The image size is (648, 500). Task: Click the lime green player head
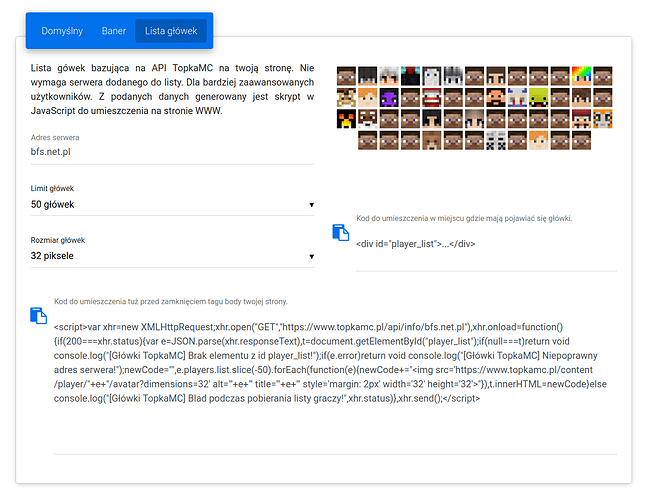[x=538, y=97]
